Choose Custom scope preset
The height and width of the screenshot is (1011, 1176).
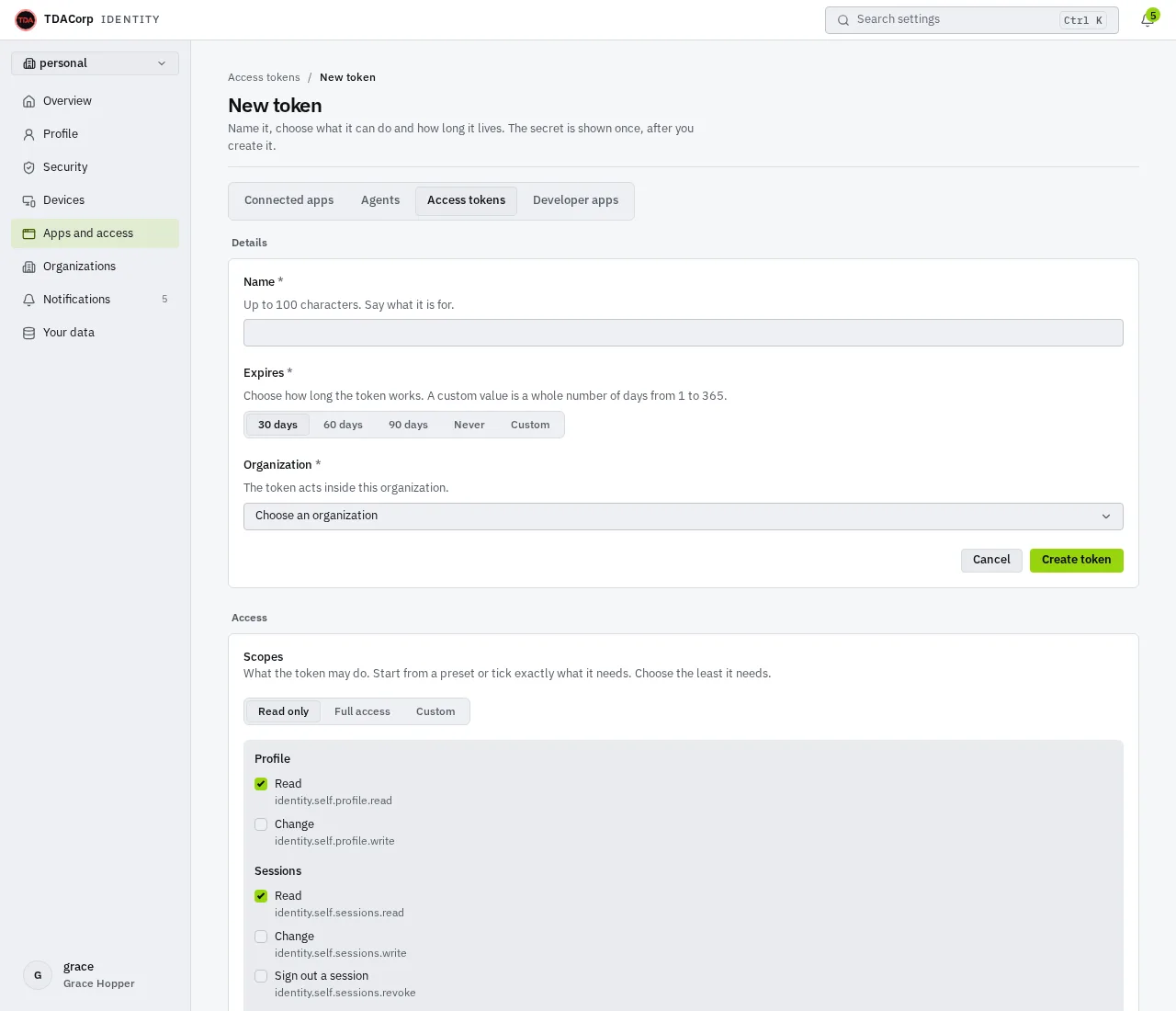(x=435, y=711)
